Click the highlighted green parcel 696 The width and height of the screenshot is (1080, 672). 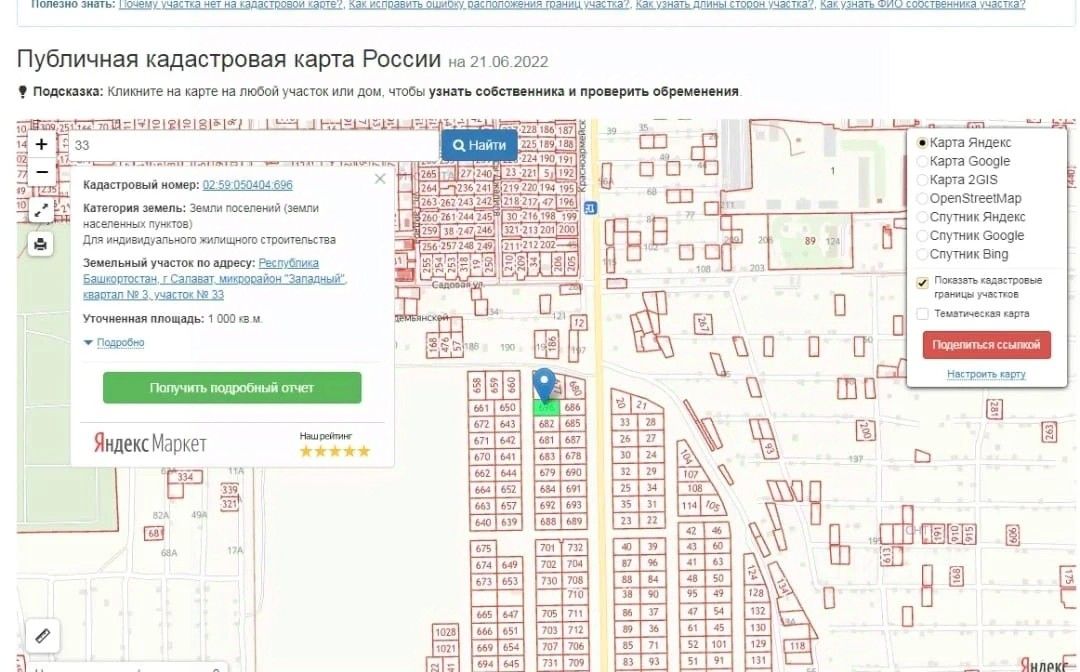tap(547, 407)
